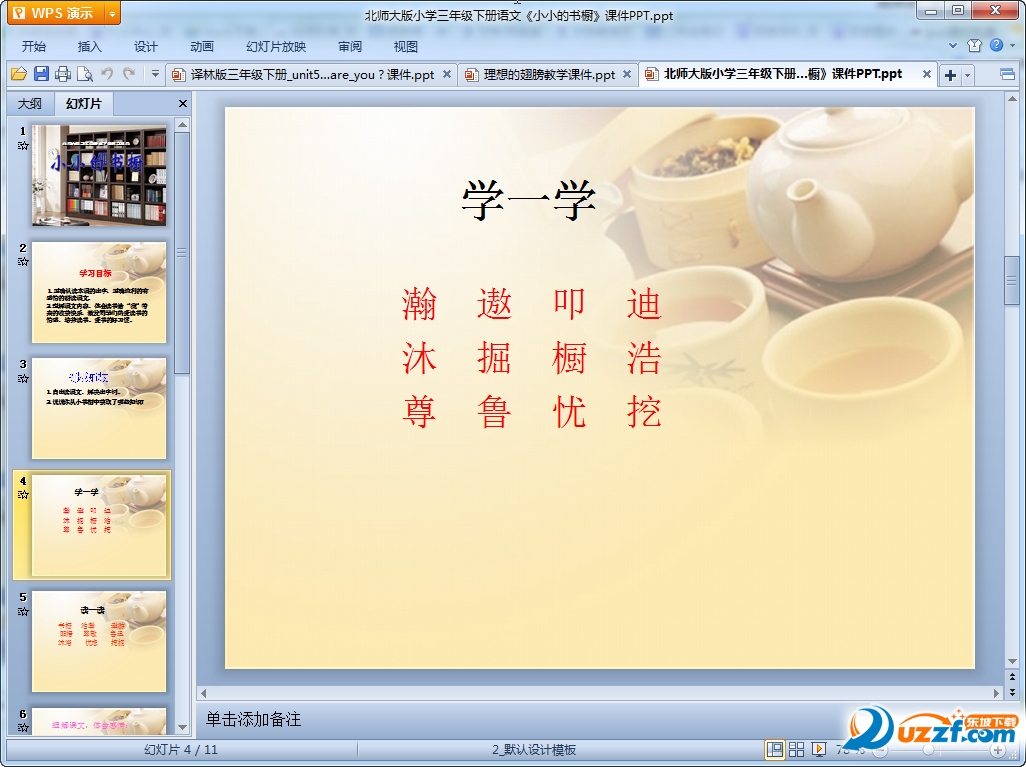Expand the dropdown next to new tab button

967,75
